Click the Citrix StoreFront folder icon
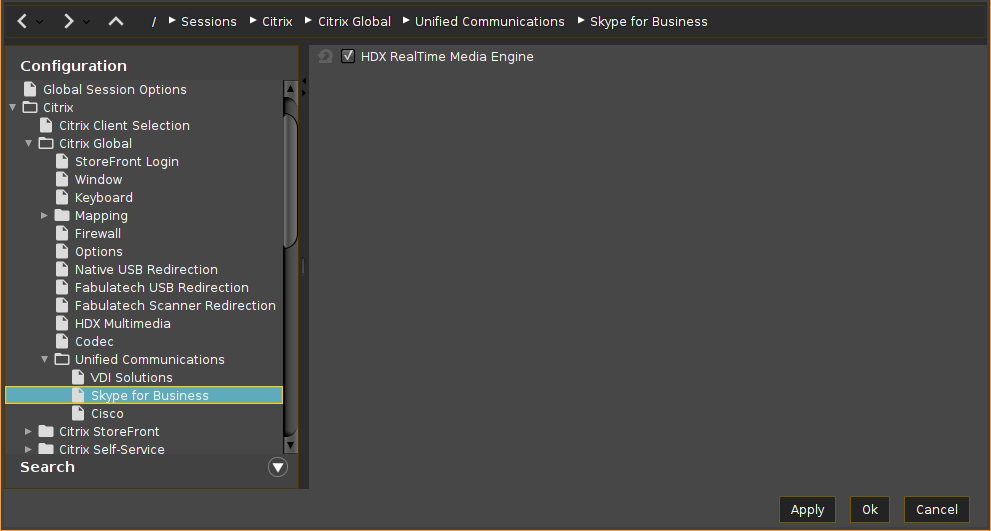The height and width of the screenshot is (531, 991). [46, 431]
